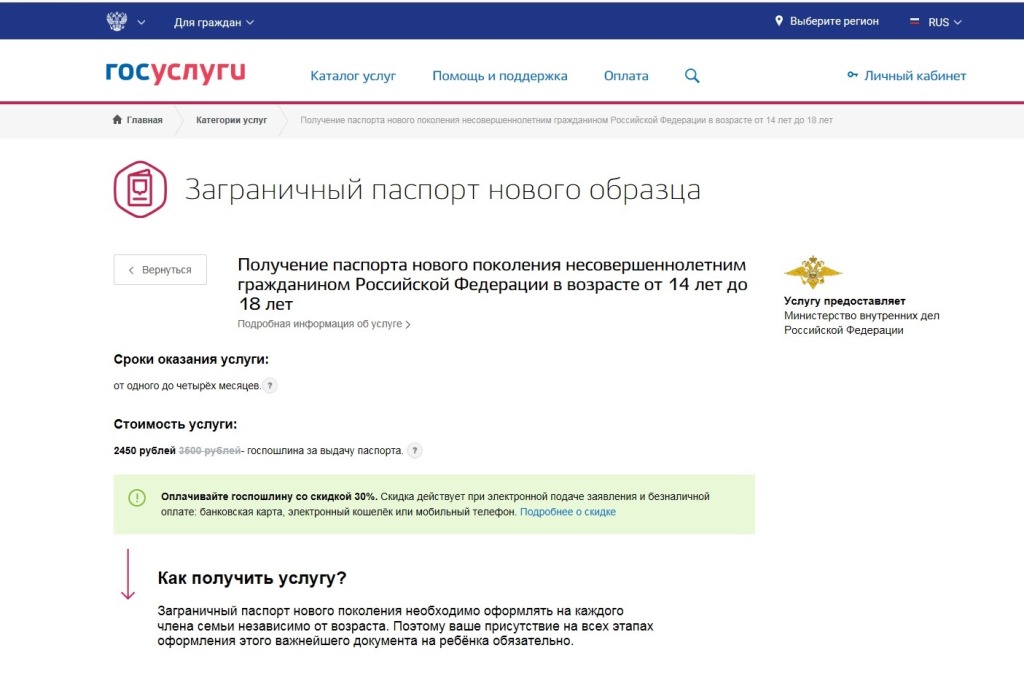Click question mark next to service term
The image size is (1024, 683).
[270, 386]
